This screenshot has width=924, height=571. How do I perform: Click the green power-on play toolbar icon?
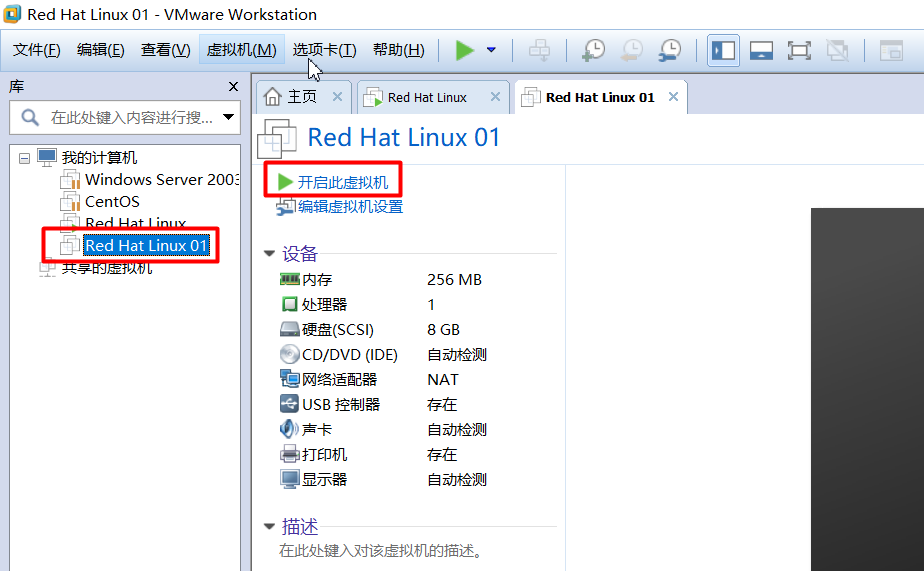click(464, 50)
